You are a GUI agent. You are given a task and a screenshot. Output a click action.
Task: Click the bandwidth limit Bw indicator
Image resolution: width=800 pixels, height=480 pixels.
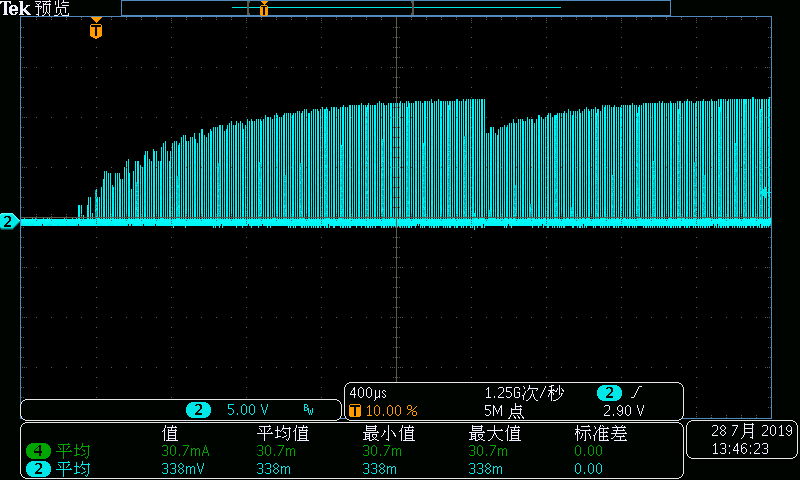click(x=308, y=410)
